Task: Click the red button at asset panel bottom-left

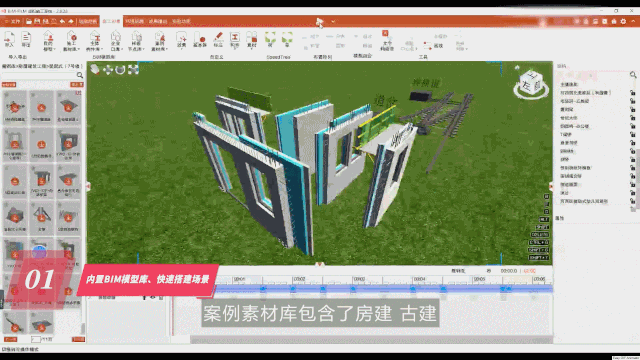Action: [x=10, y=339]
